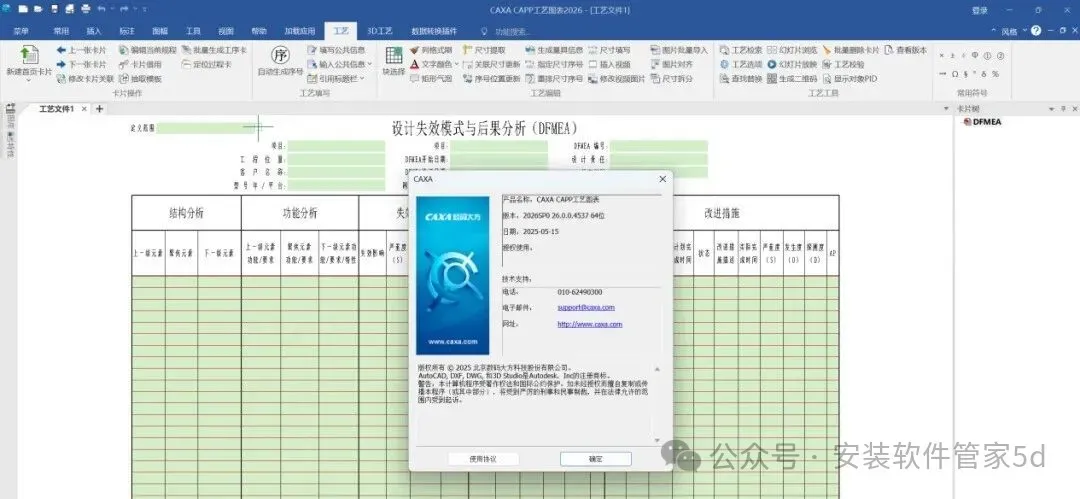This screenshot has width=1080, height=499.
Task: Click 修改视频图片 tool
Action: 616,79
